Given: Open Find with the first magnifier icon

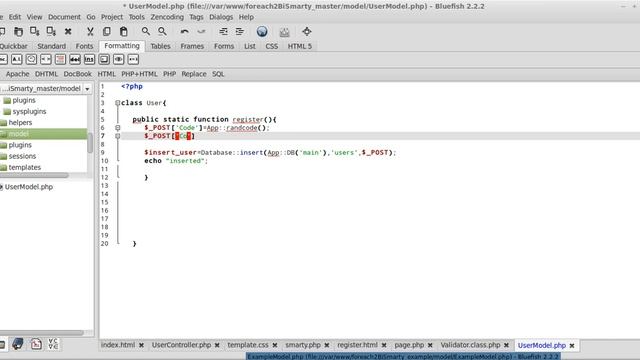Looking at the screenshot, I should pos(146,31).
